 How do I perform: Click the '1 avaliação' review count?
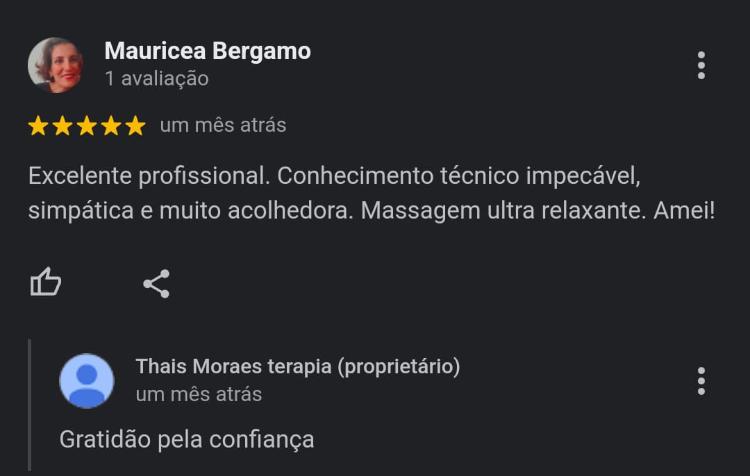pos(157,78)
